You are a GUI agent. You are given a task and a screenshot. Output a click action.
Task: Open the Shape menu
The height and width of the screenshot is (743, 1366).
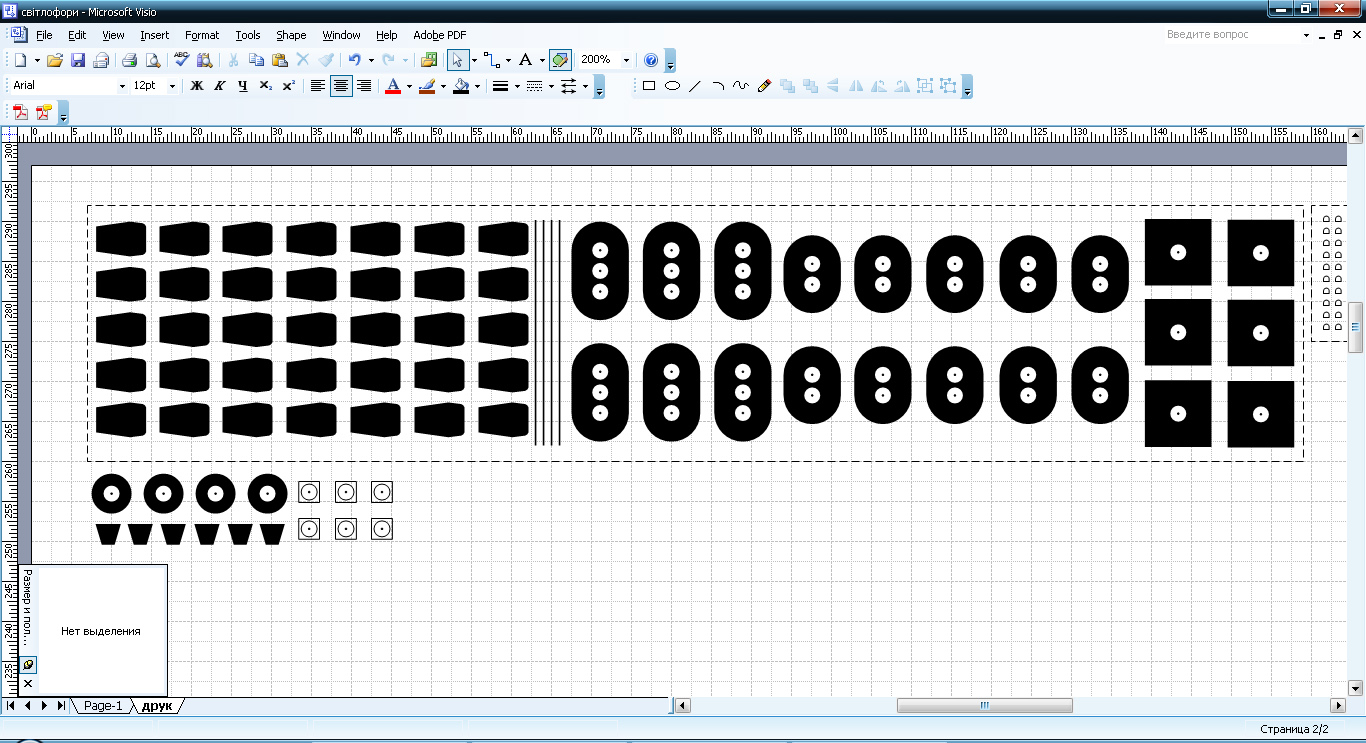(291, 35)
